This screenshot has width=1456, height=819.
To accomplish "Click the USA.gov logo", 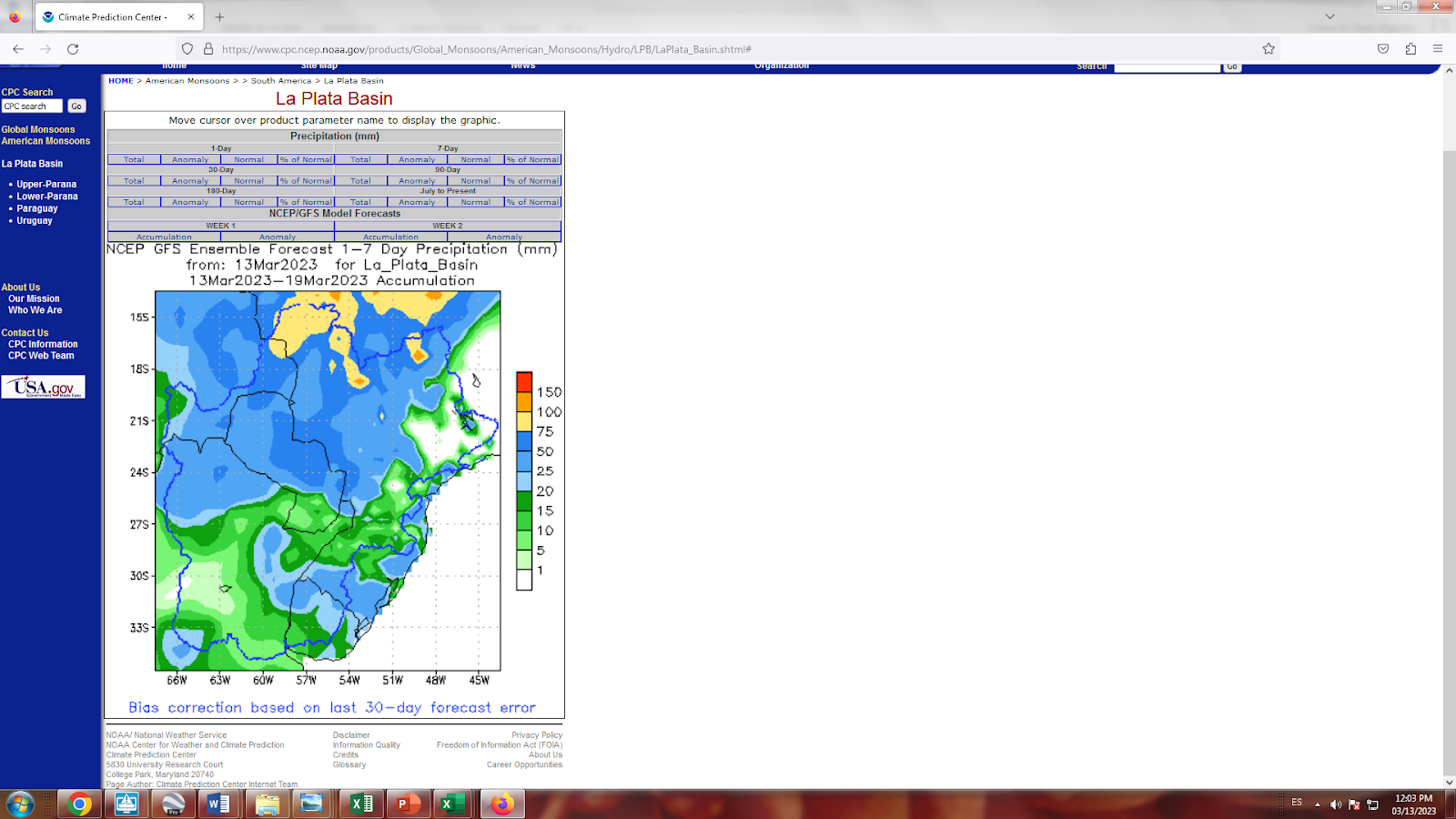I will coord(43,387).
